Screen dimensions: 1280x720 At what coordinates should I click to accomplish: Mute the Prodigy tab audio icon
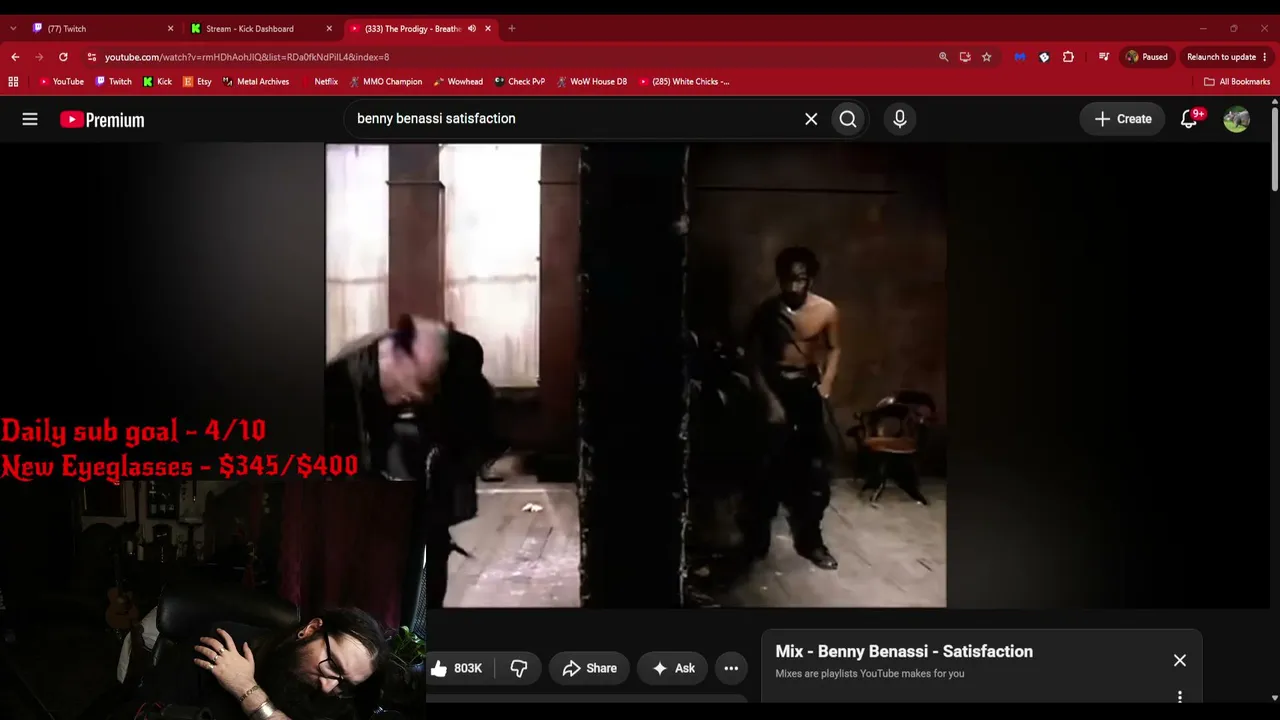472,29
